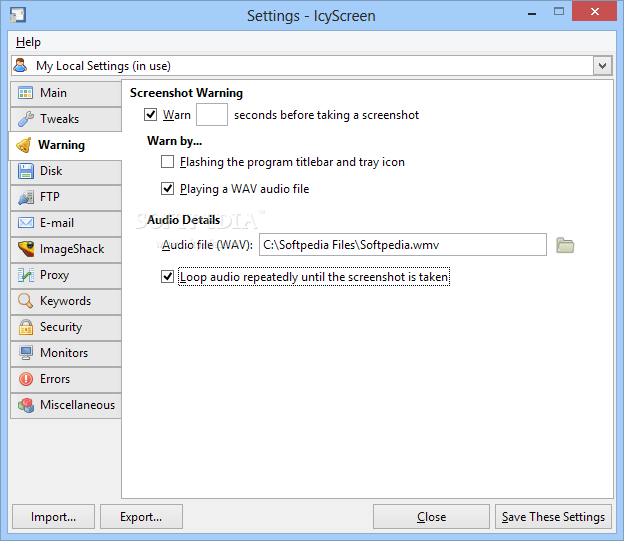Click the E-mail envelope icon
Screen dimensions: 624x541
tap(26, 223)
